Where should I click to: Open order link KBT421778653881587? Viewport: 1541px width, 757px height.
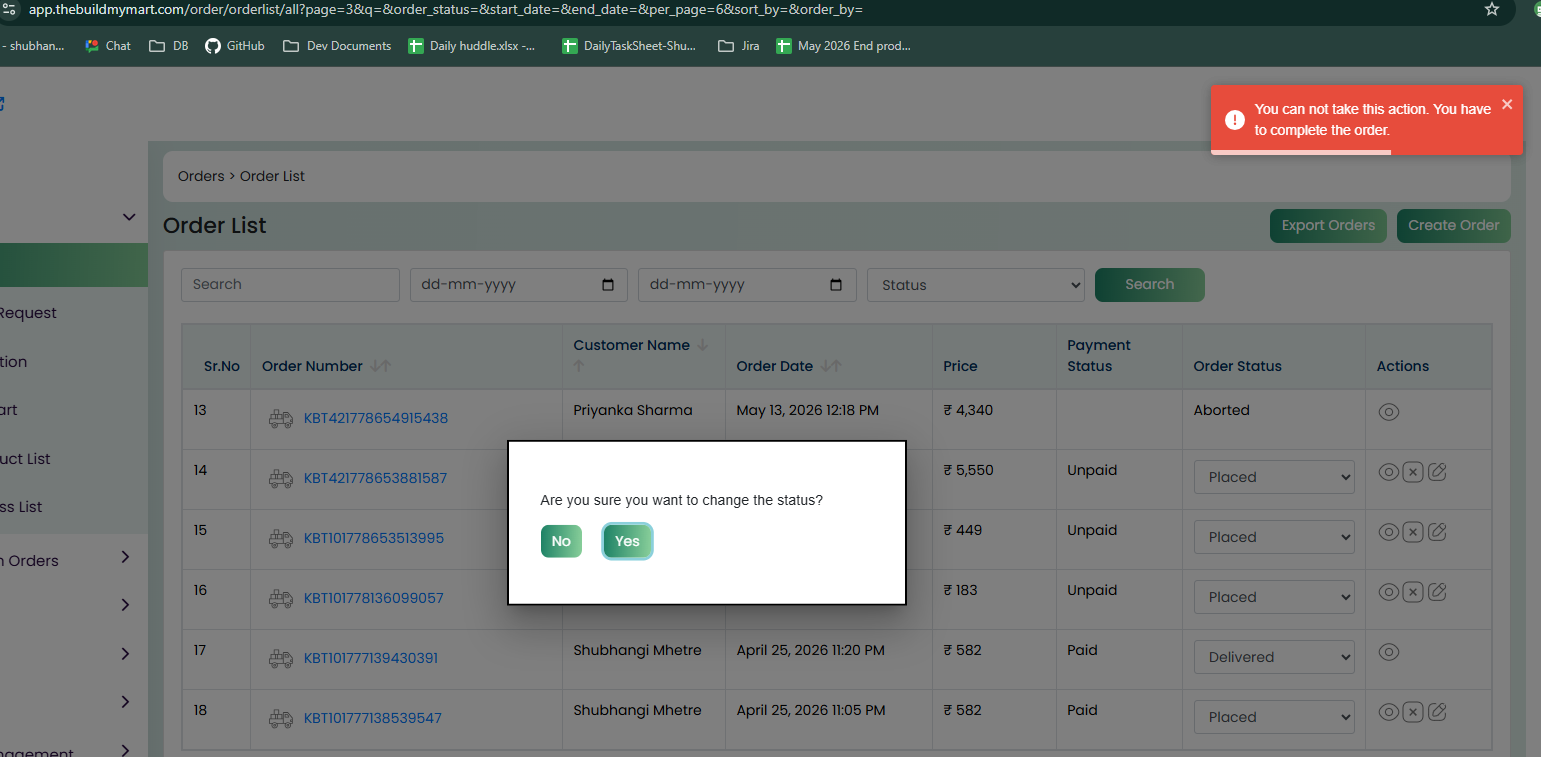click(375, 478)
